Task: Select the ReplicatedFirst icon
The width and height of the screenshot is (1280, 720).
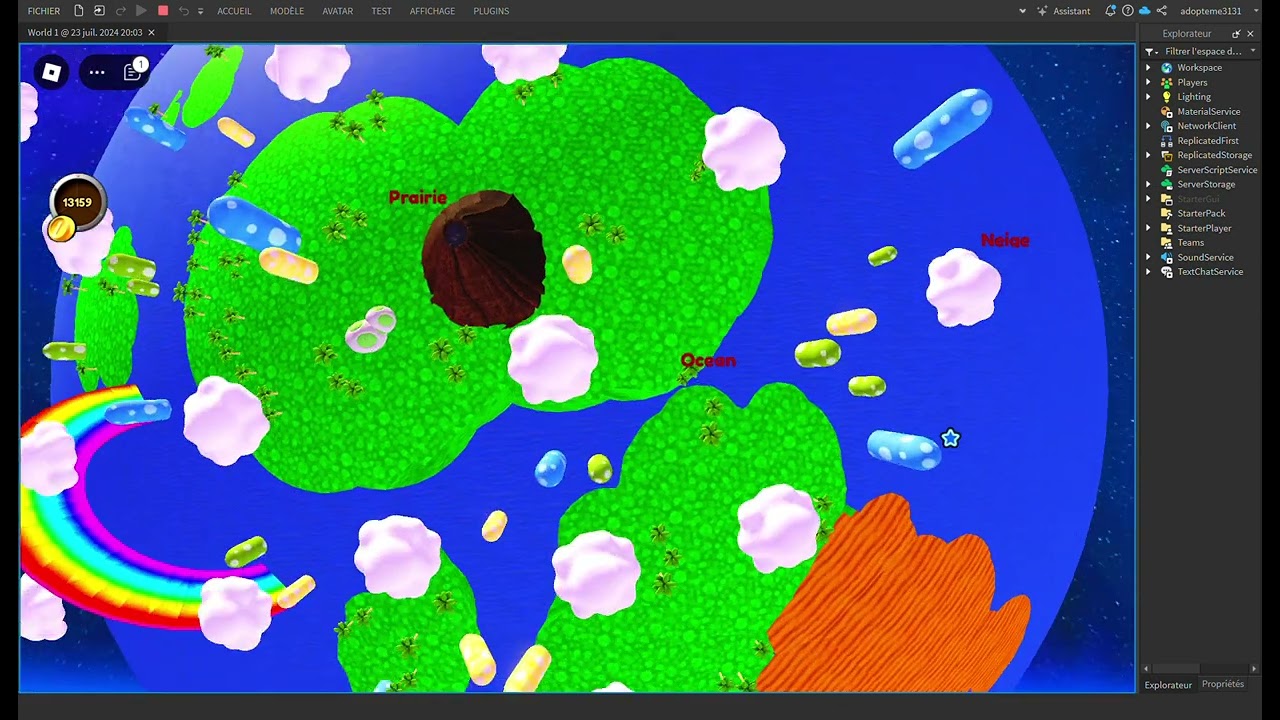Action: [1166, 141]
